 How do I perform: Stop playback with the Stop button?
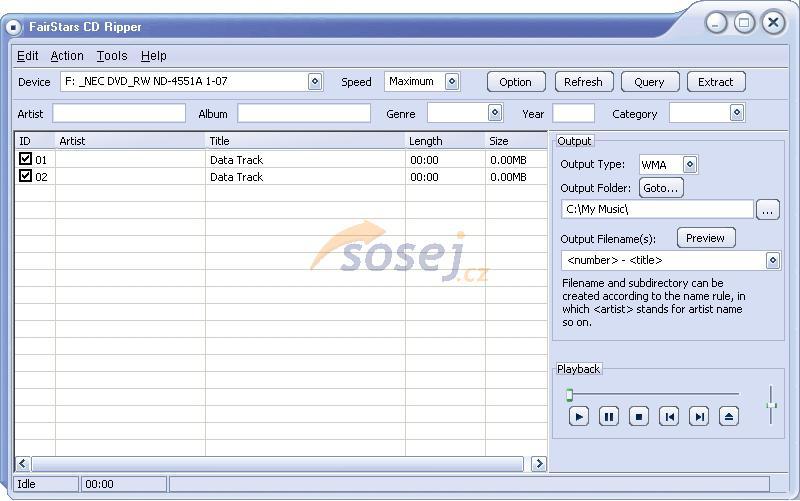639,417
